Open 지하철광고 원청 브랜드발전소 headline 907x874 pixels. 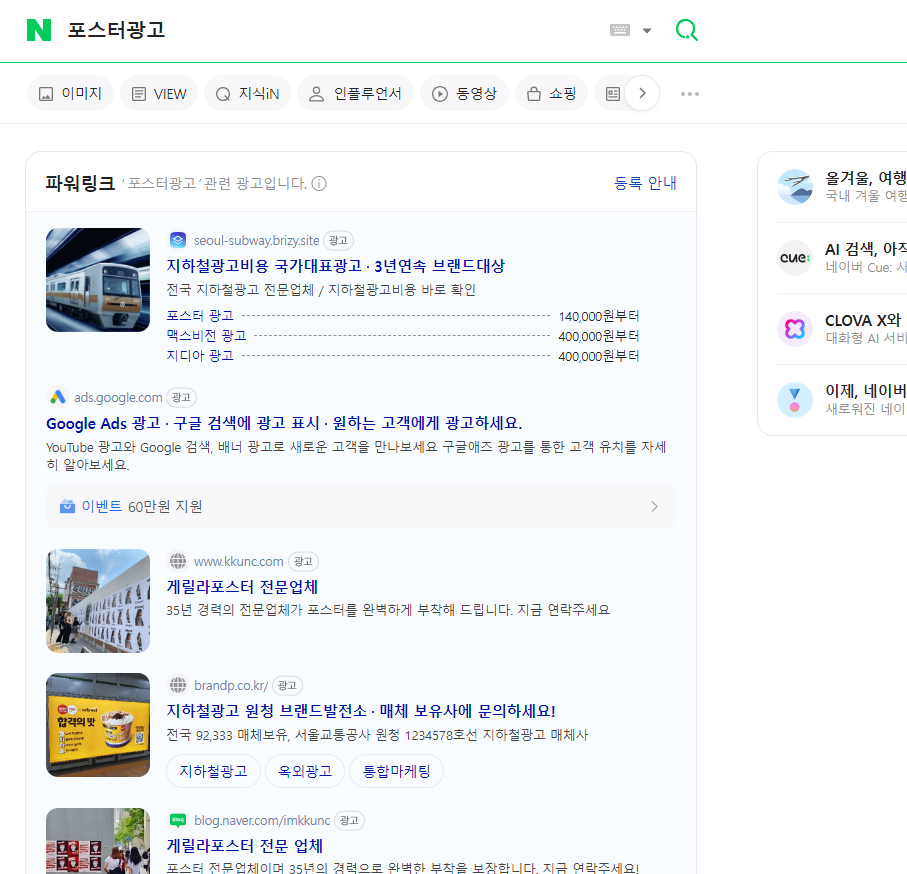(x=361, y=711)
